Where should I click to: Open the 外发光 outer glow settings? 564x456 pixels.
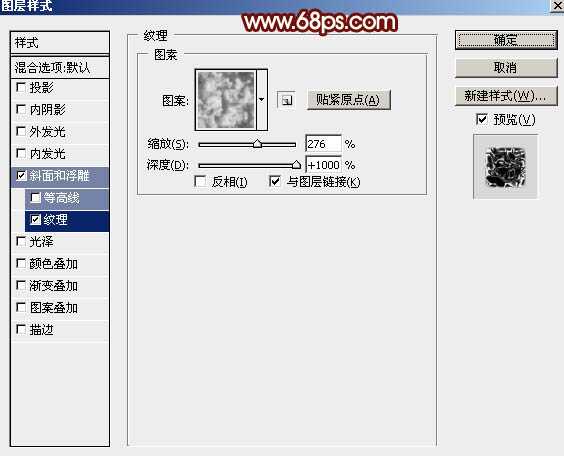(47, 132)
